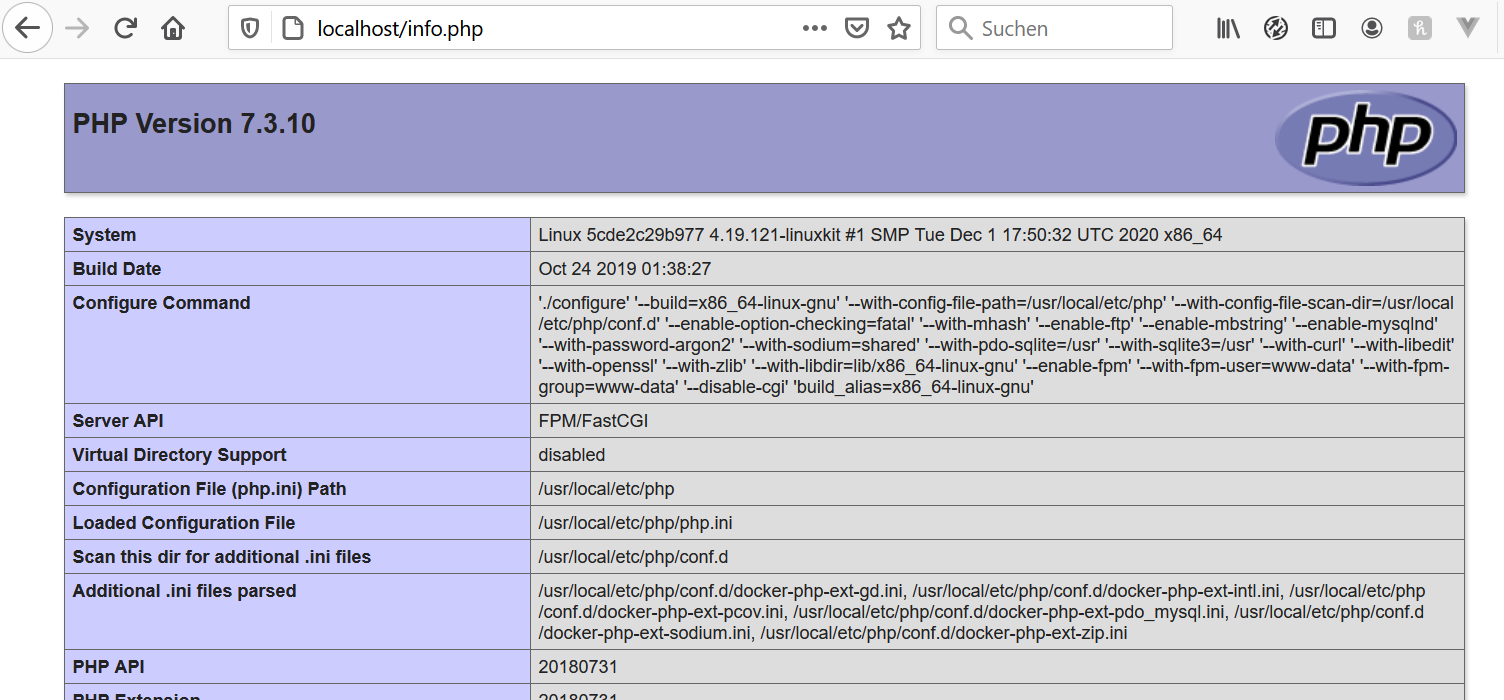Click the search magnifier icon
The height and width of the screenshot is (700, 1504).
[x=960, y=28]
